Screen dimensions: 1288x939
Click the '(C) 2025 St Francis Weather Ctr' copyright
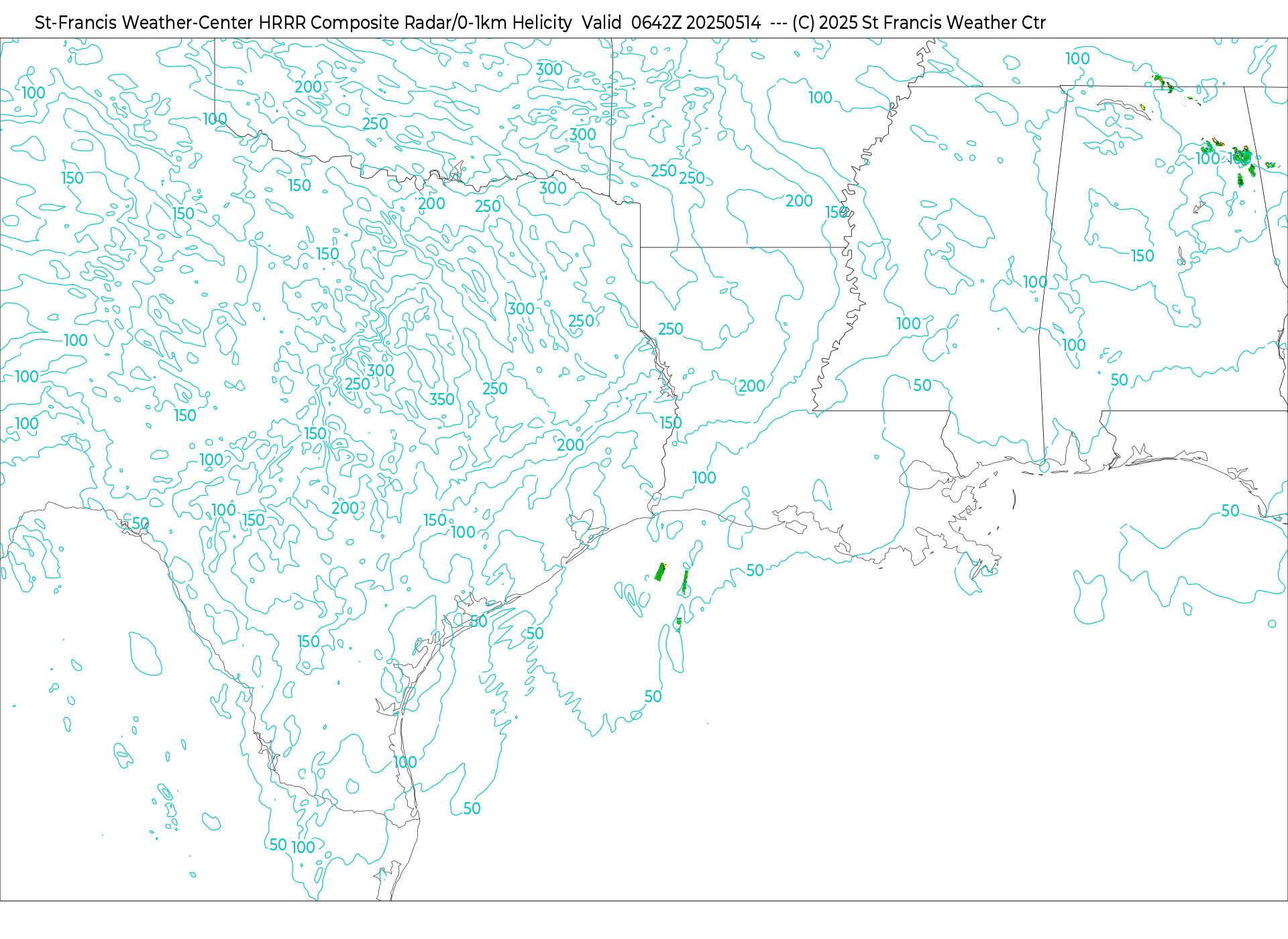click(919, 23)
